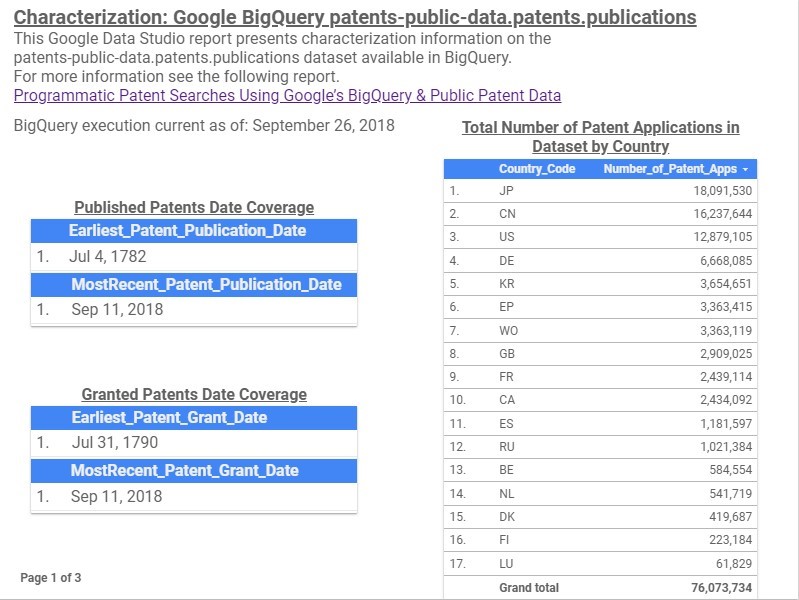Click the CA country code cell
Screen dimensions: 799x600
click(x=507, y=399)
